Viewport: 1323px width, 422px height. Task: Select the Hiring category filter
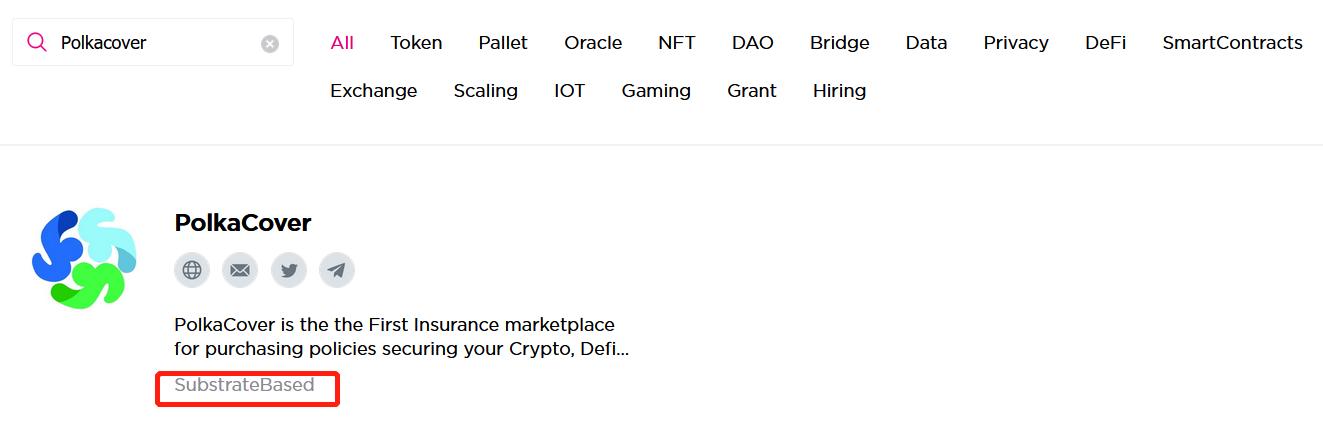click(840, 91)
